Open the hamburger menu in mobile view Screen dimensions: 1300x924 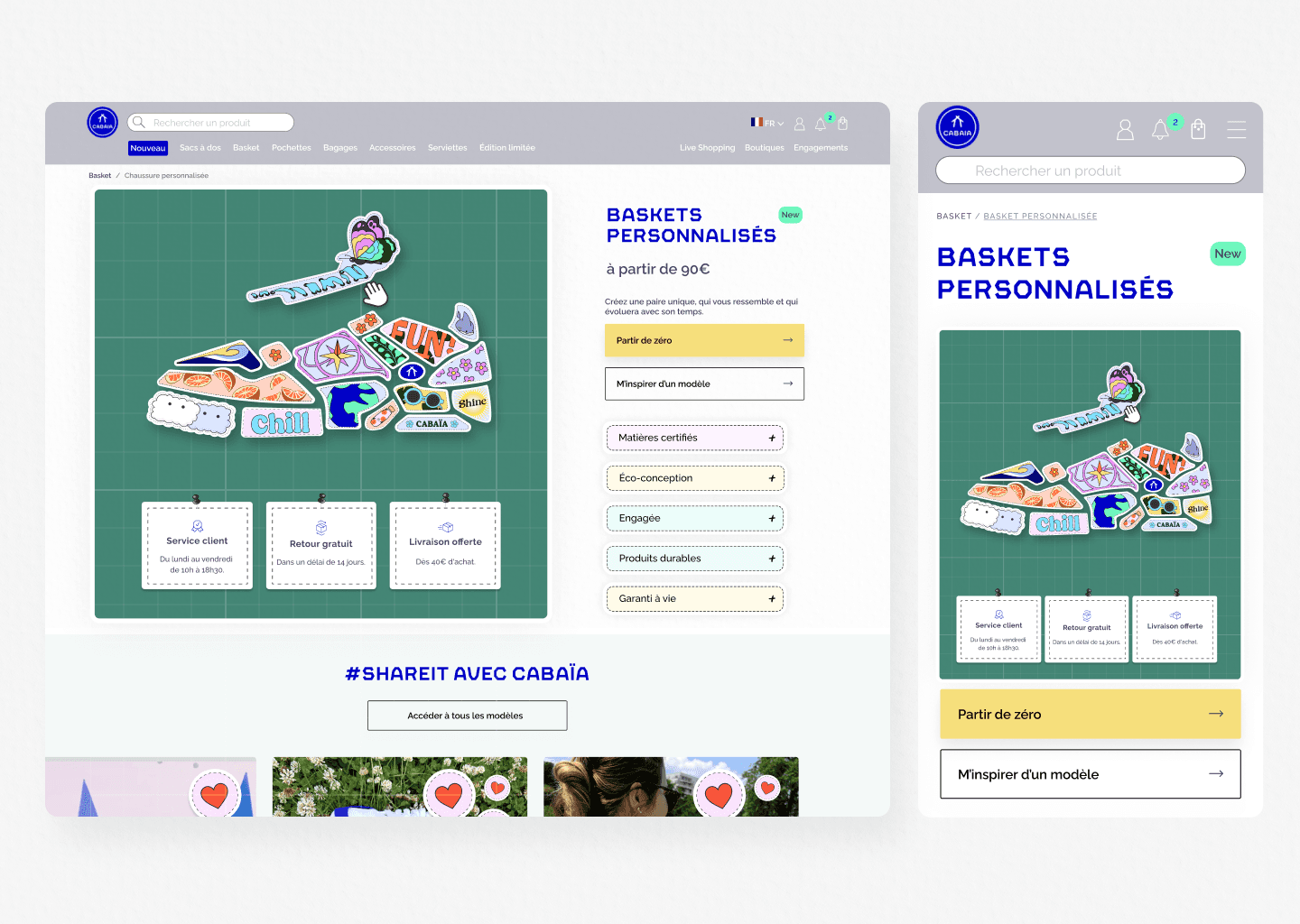click(x=1237, y=130)
